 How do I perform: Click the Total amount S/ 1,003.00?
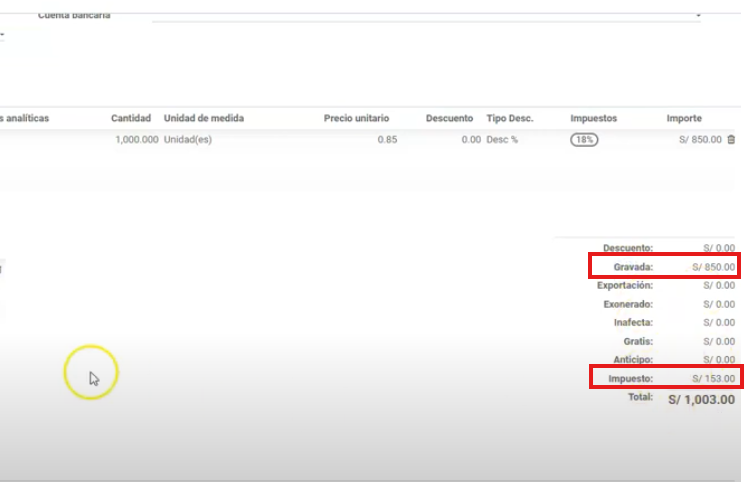click(x=701, y=398)
